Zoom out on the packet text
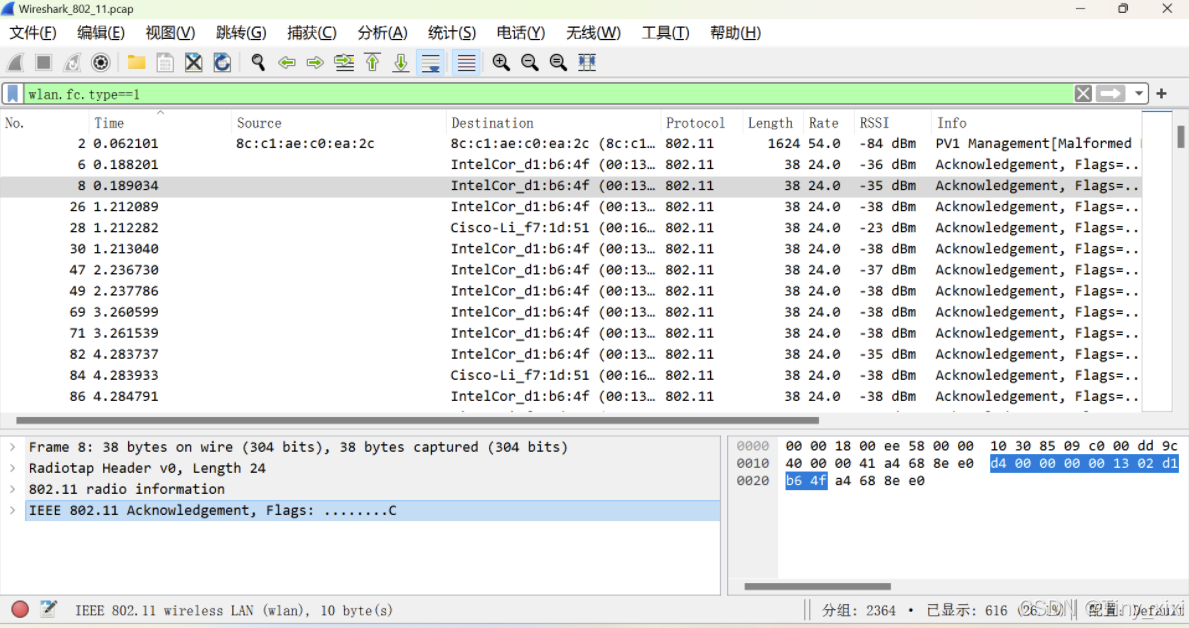The width and height of the screenshot is (1189, 628). coord(530,62)
